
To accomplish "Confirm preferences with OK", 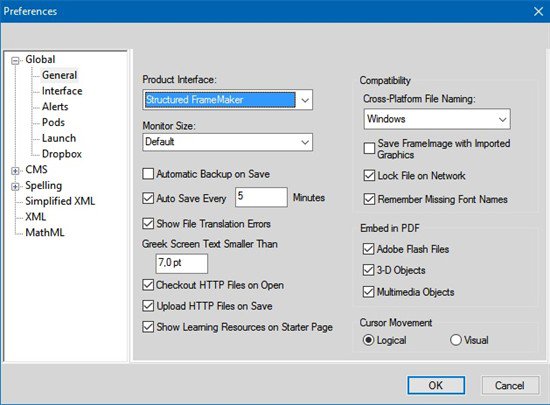I will coord(436,385).
